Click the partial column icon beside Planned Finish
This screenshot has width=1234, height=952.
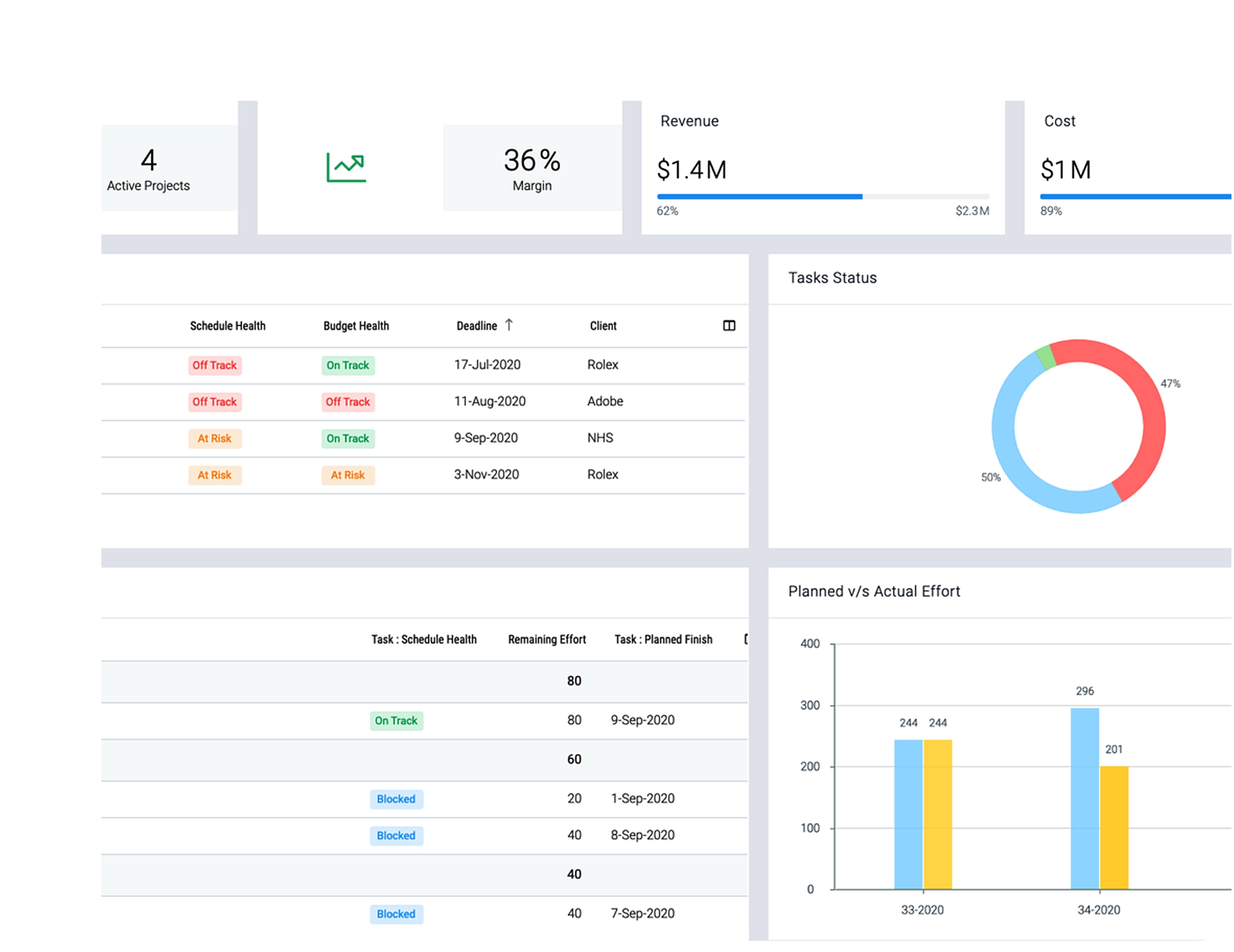746,639
